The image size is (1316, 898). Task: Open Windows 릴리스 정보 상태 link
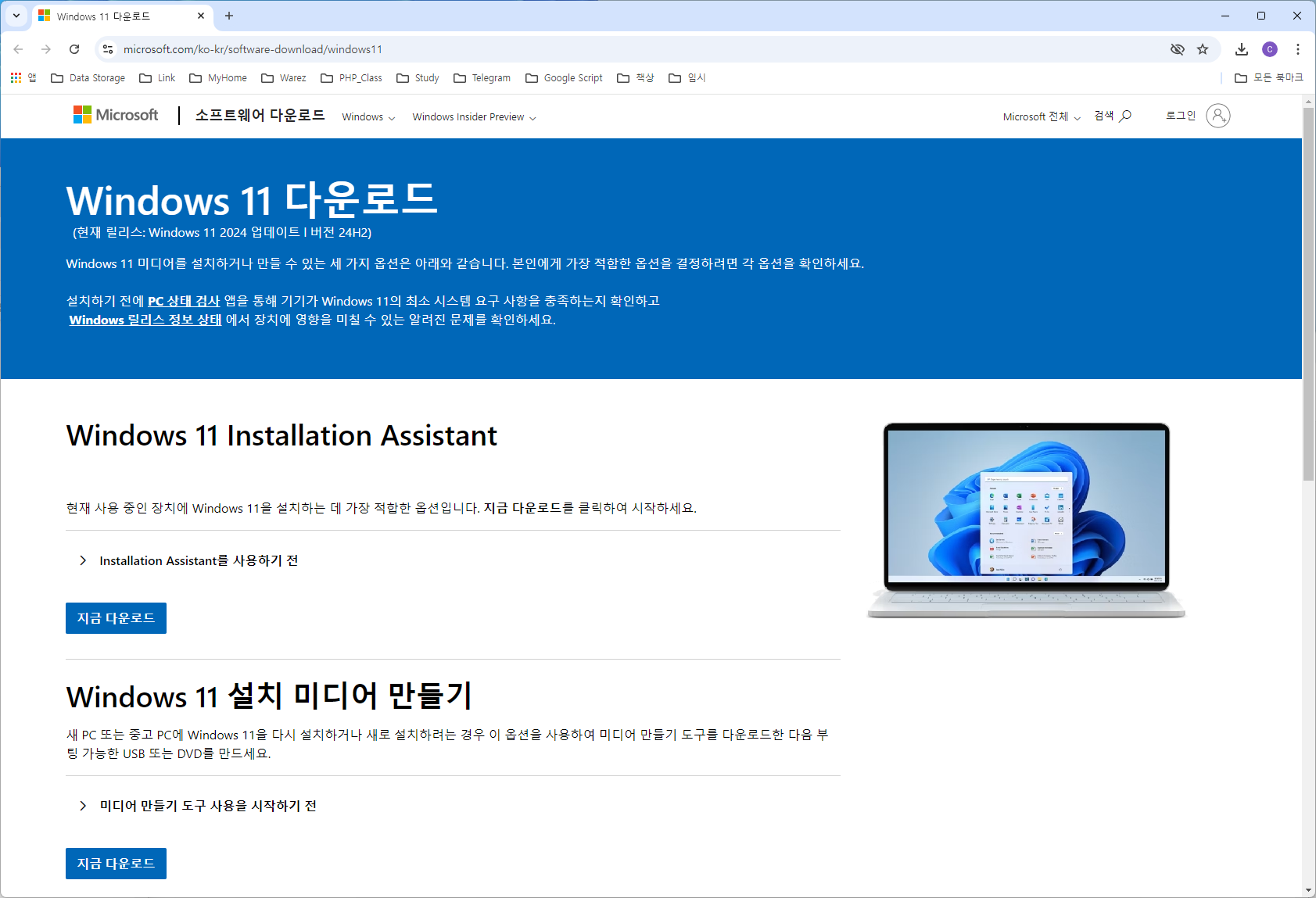(x=145, y=320)
